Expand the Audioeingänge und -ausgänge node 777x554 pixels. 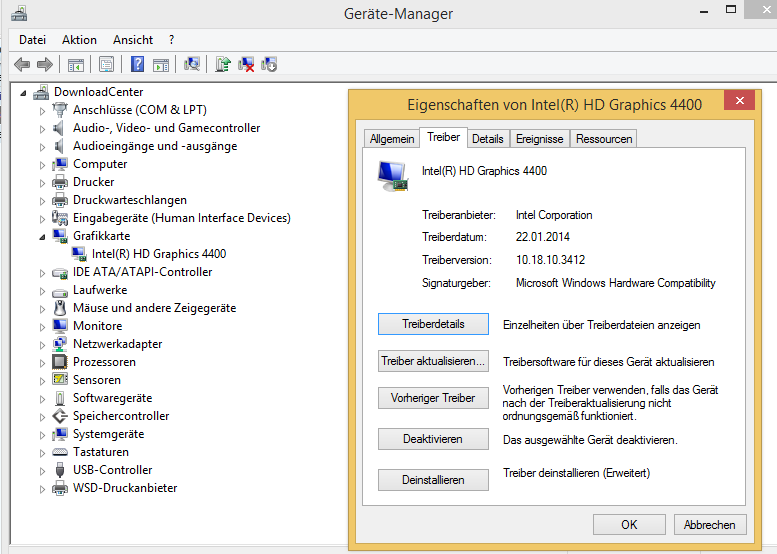coord(43,147)
